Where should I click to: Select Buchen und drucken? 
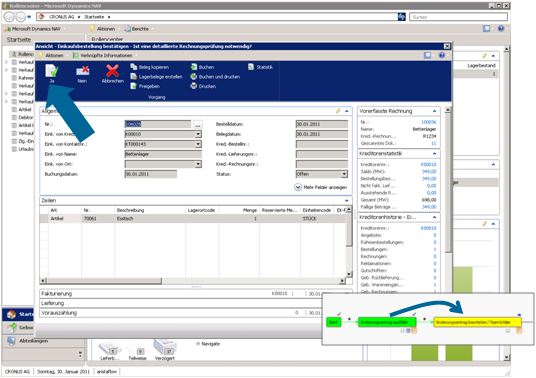click(x=215, y=77)
